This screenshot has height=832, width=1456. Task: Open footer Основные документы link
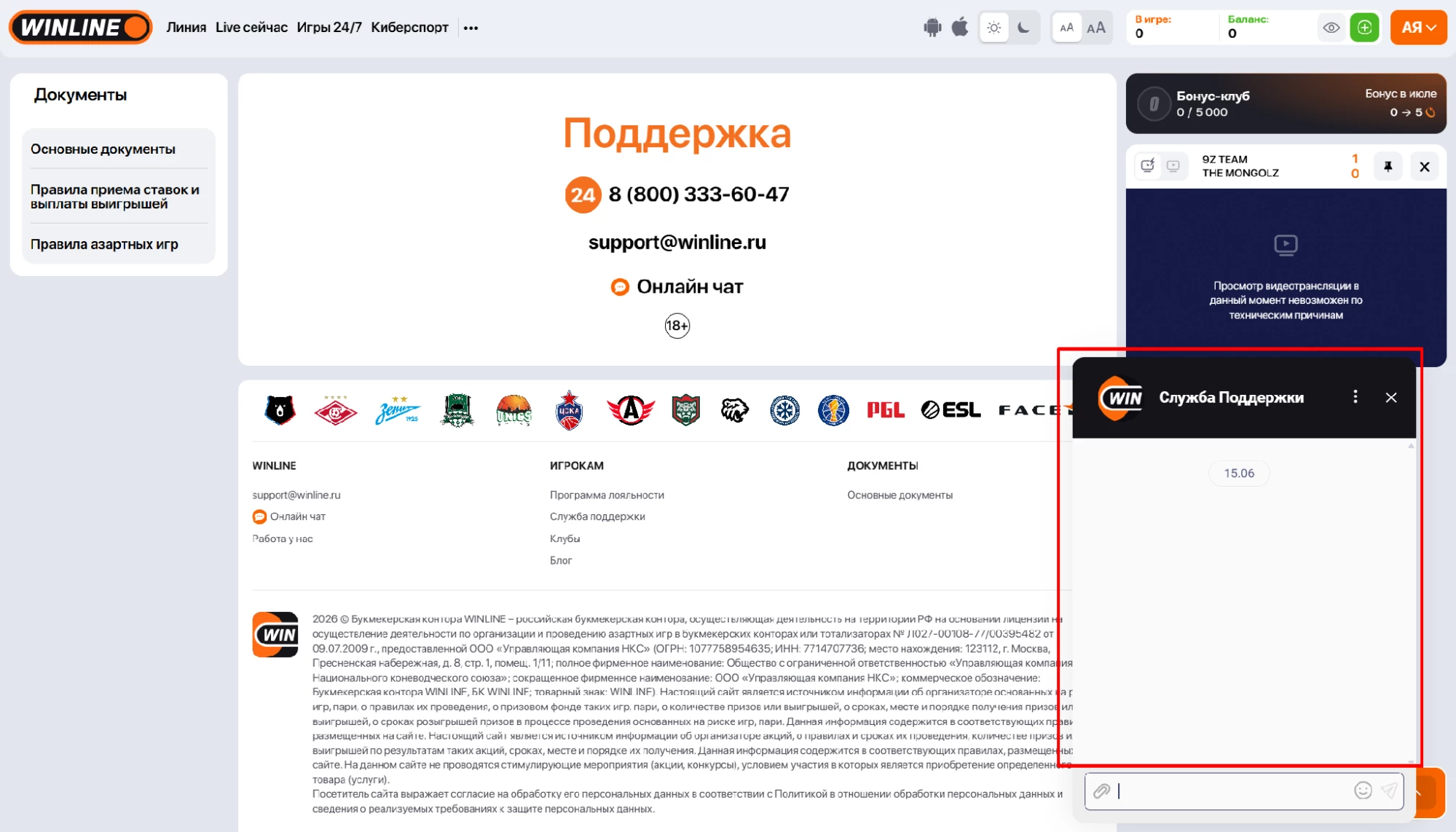(900, 495)
